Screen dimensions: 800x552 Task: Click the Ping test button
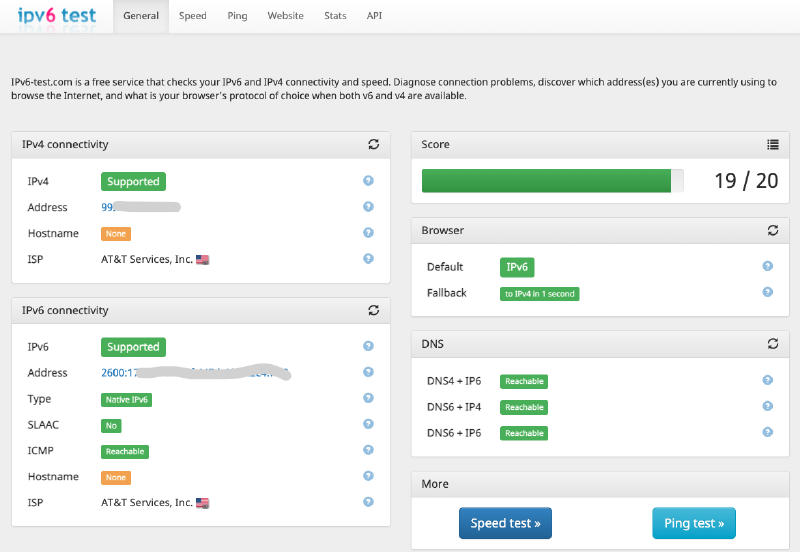[694, 523]
